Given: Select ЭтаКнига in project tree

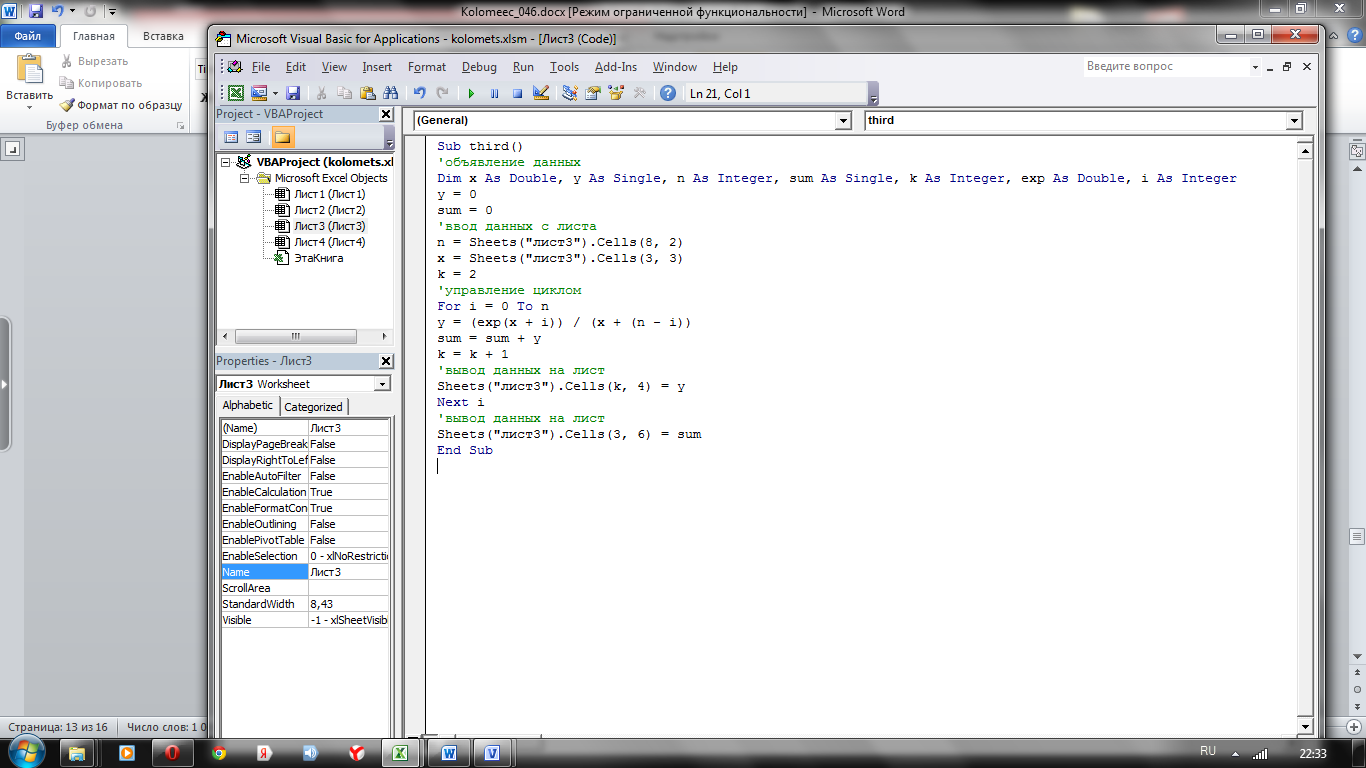Looking at the screenshot, I should pos(318,258).
